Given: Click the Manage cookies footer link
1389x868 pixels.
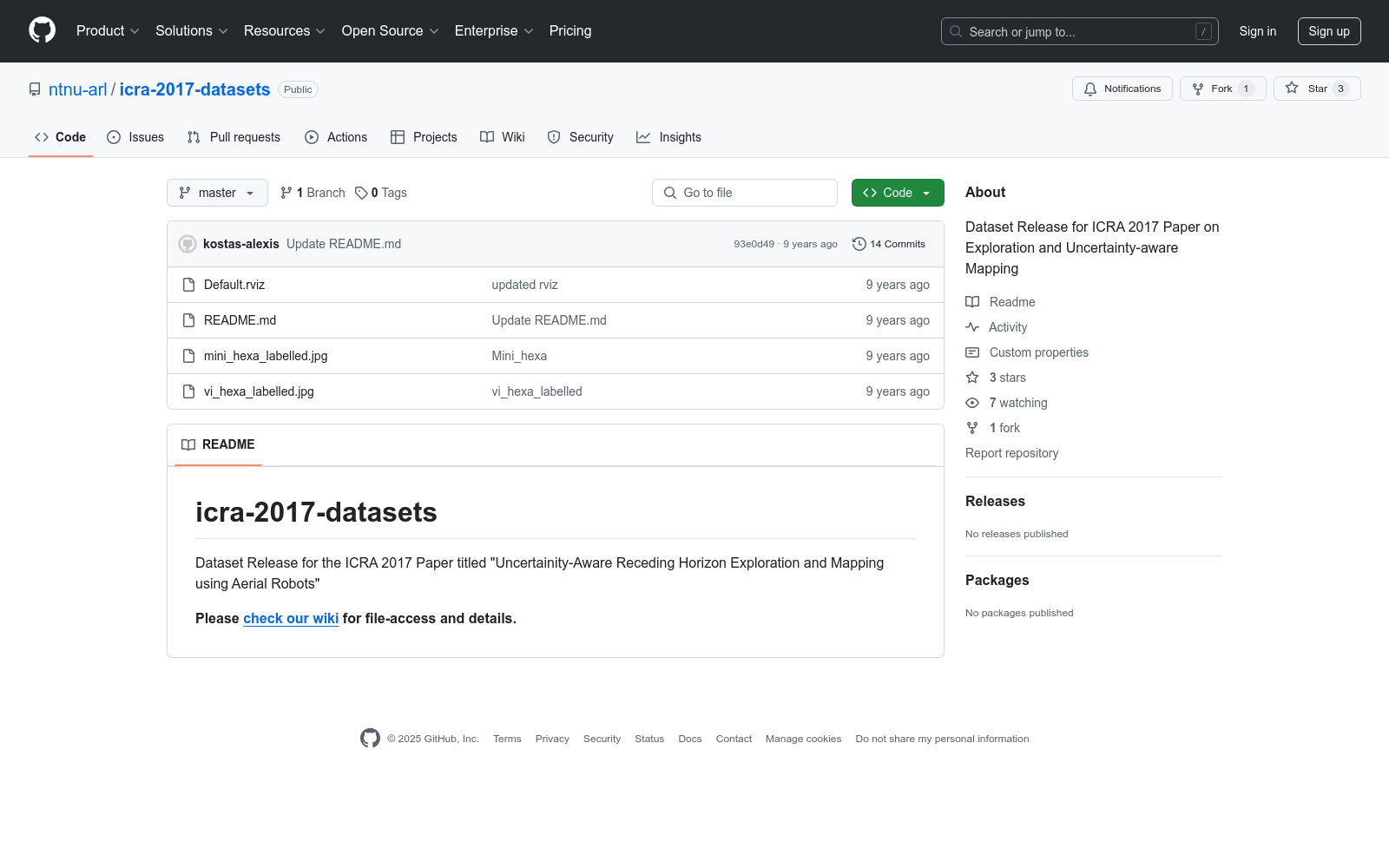Looking at the screenshot, I should (803, 739).
